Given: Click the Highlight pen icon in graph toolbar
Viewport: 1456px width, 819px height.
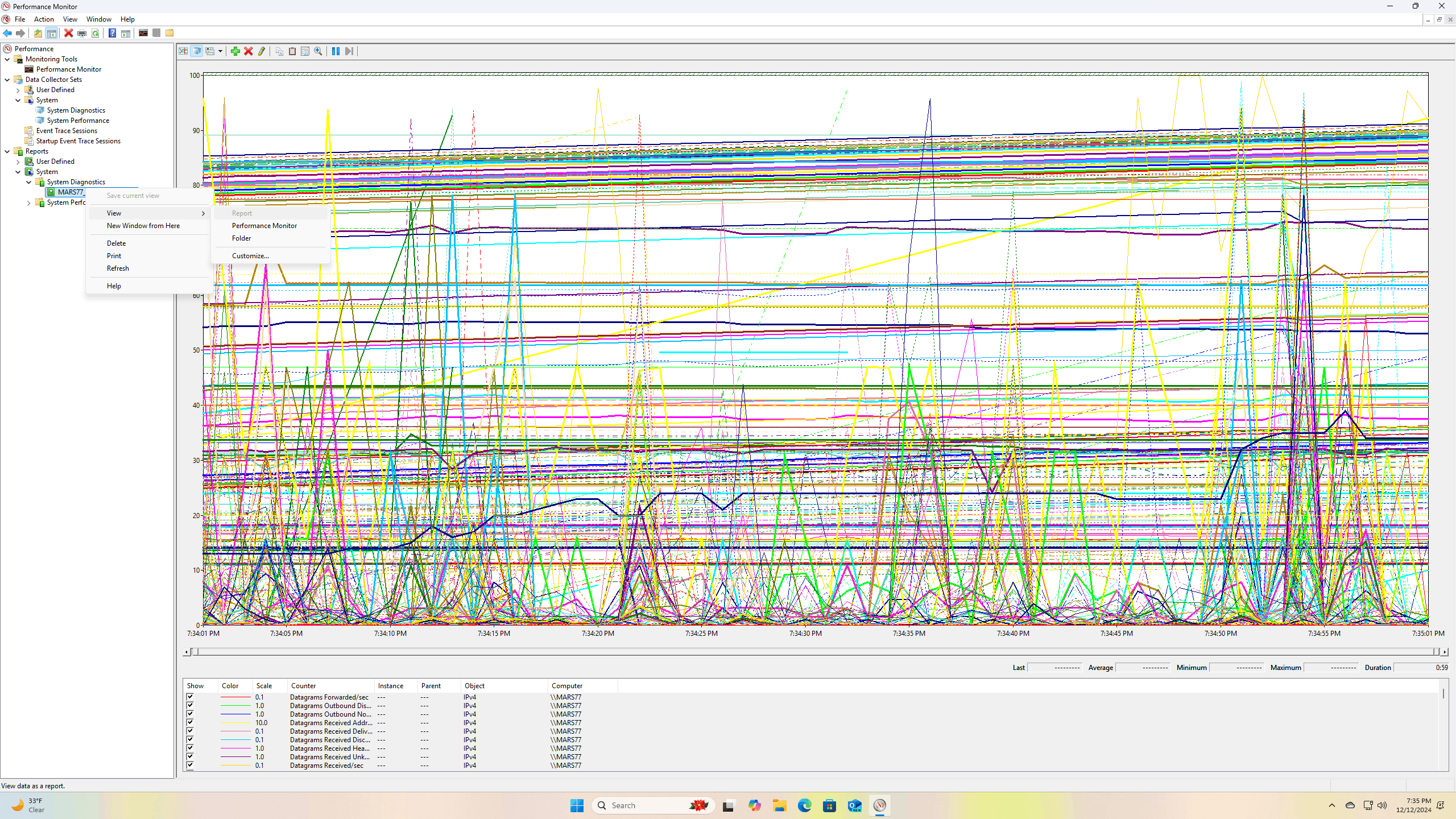Looking at the screenshot, I should click(262, 51).
